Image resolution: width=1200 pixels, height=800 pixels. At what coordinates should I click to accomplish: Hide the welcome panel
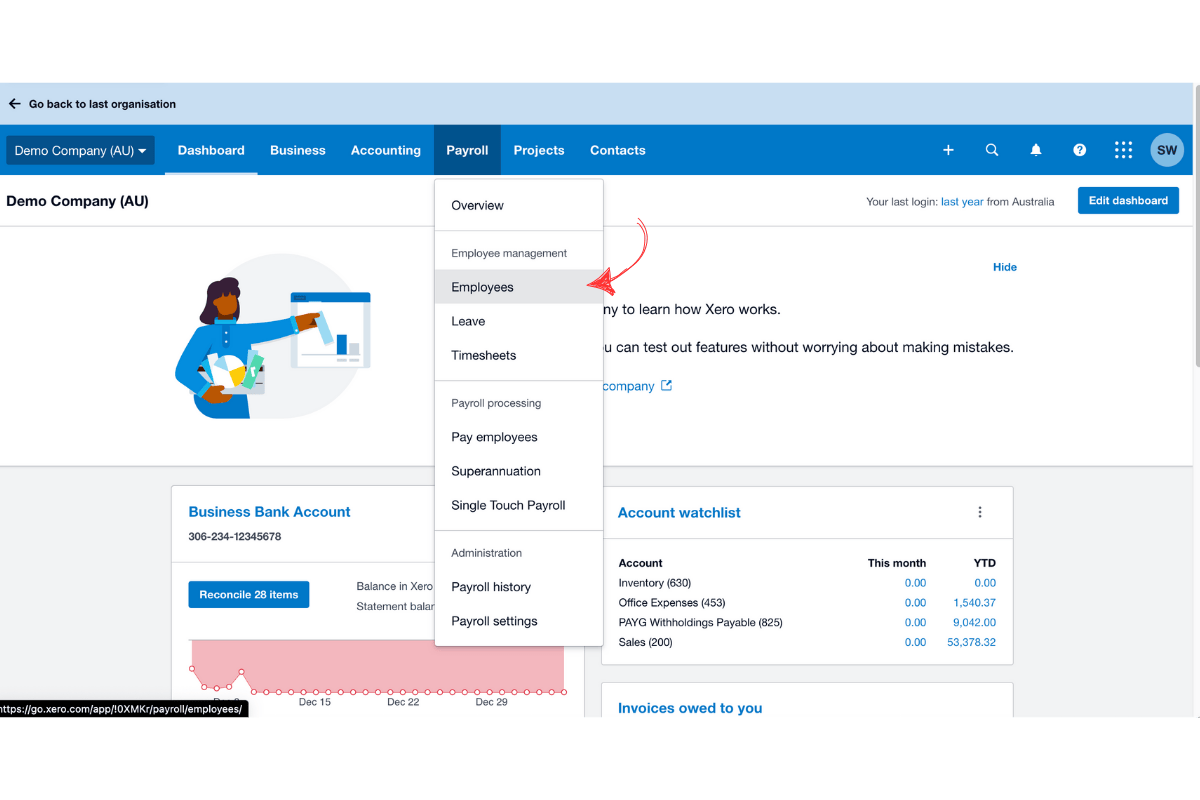pyautogui.click(x=1004, y=267)
